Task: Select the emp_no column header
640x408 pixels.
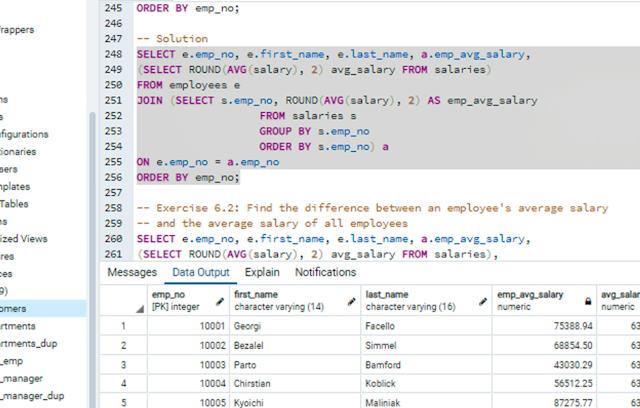Action: pos(189,300)
